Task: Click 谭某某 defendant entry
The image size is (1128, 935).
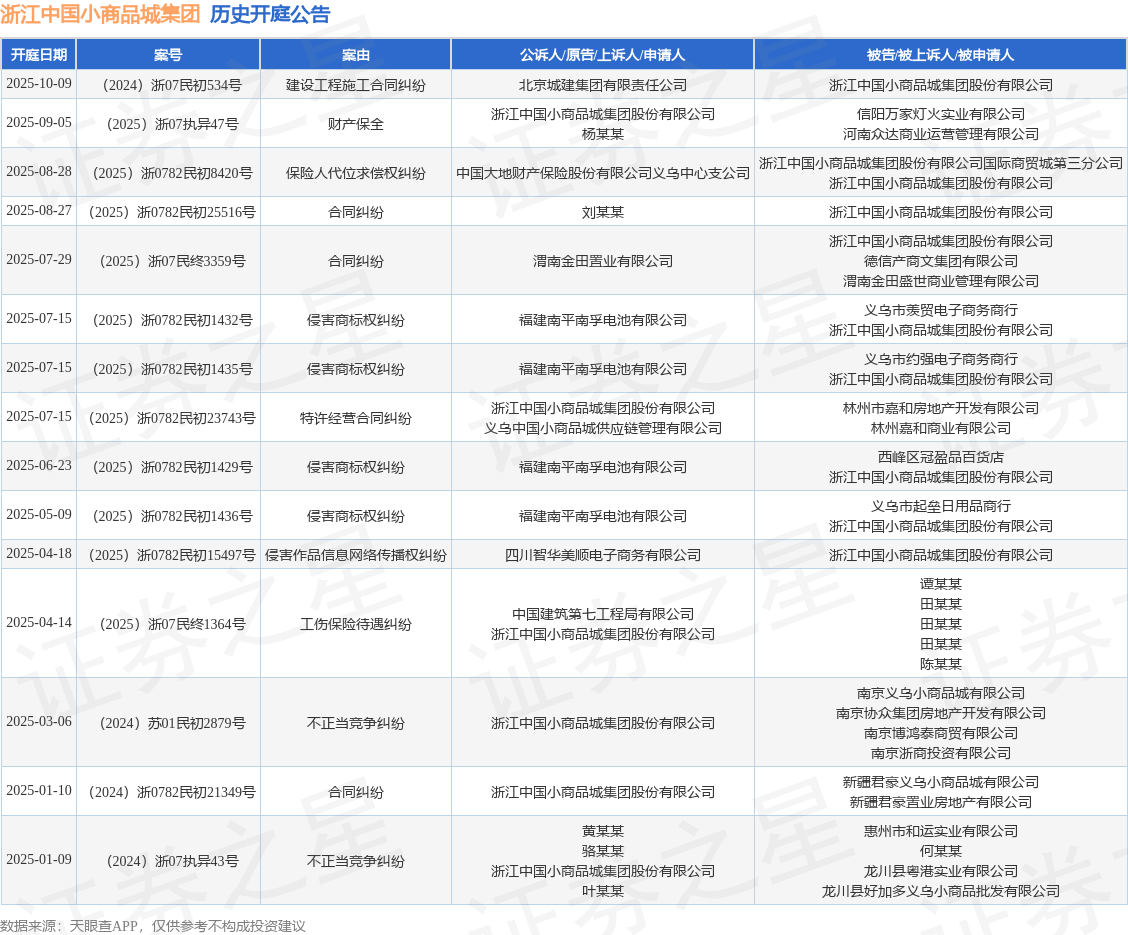Action: (x=940, y=583)
